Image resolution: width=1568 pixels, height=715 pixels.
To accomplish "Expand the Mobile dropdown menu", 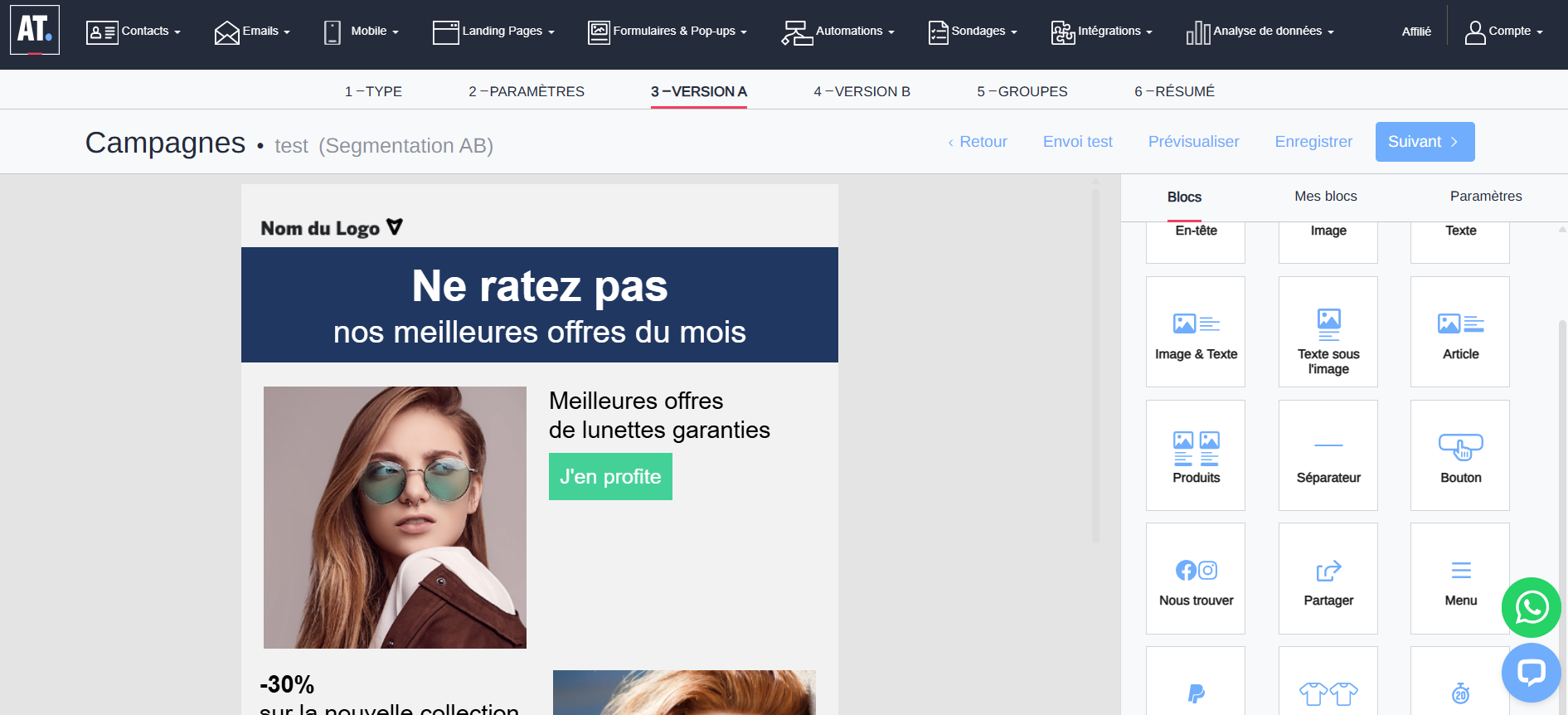I will point(396,32).
